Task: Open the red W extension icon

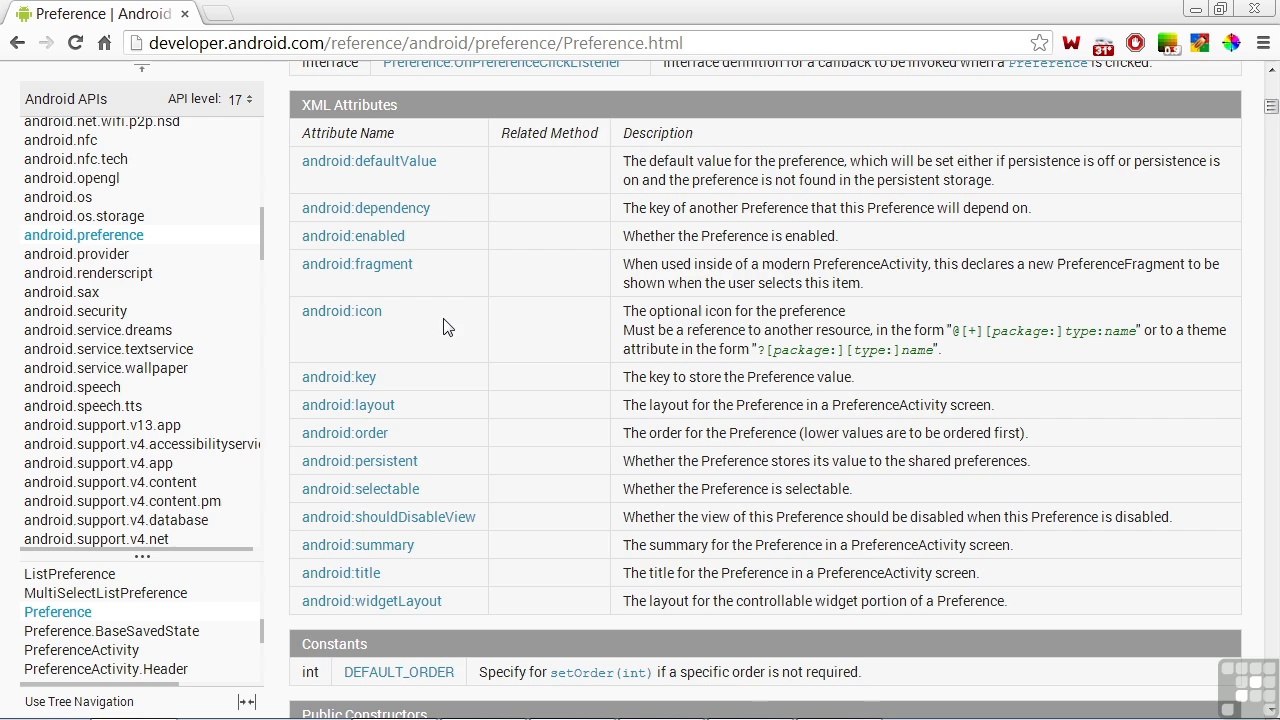Action: point(1071,43)
